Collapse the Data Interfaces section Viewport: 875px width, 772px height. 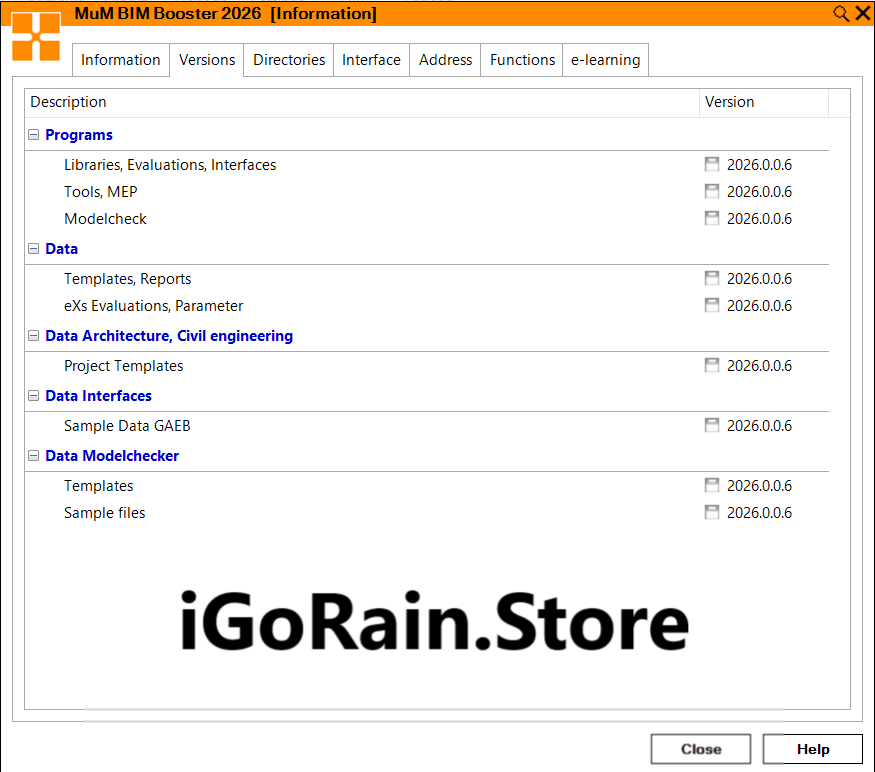click(x=34, y=396)
